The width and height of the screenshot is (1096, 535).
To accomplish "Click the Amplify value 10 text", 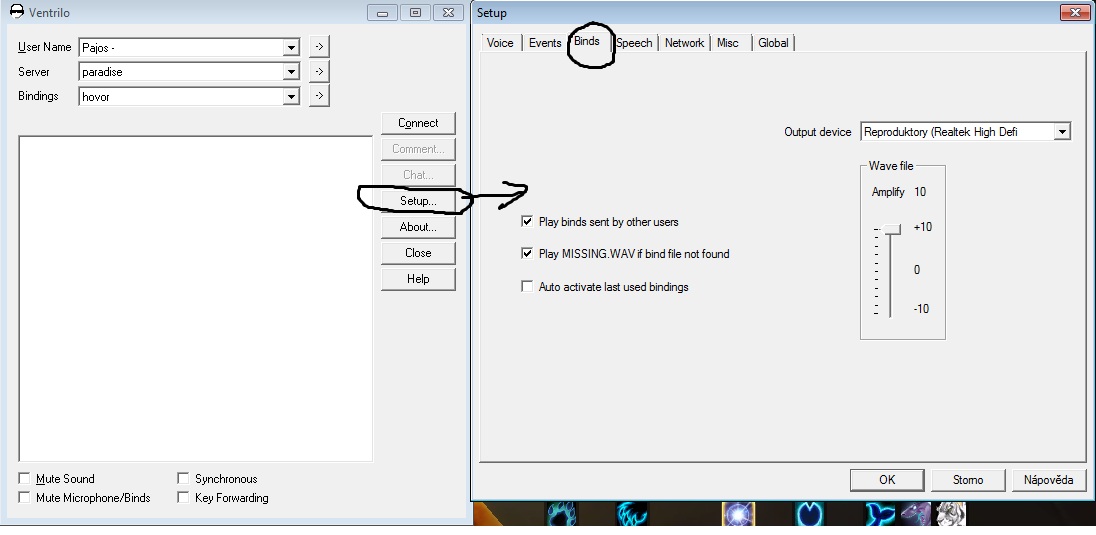I will (920, 192).
